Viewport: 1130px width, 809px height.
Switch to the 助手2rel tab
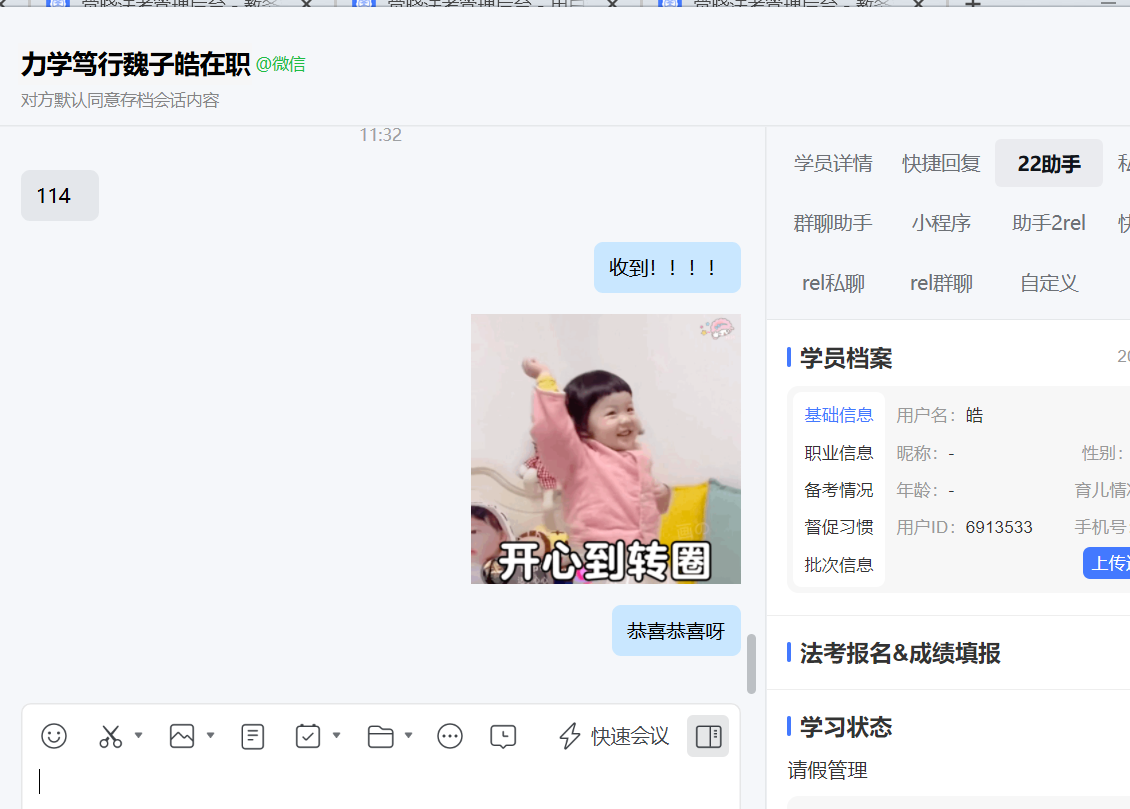pyautogui.click(x=1049, y=223)
